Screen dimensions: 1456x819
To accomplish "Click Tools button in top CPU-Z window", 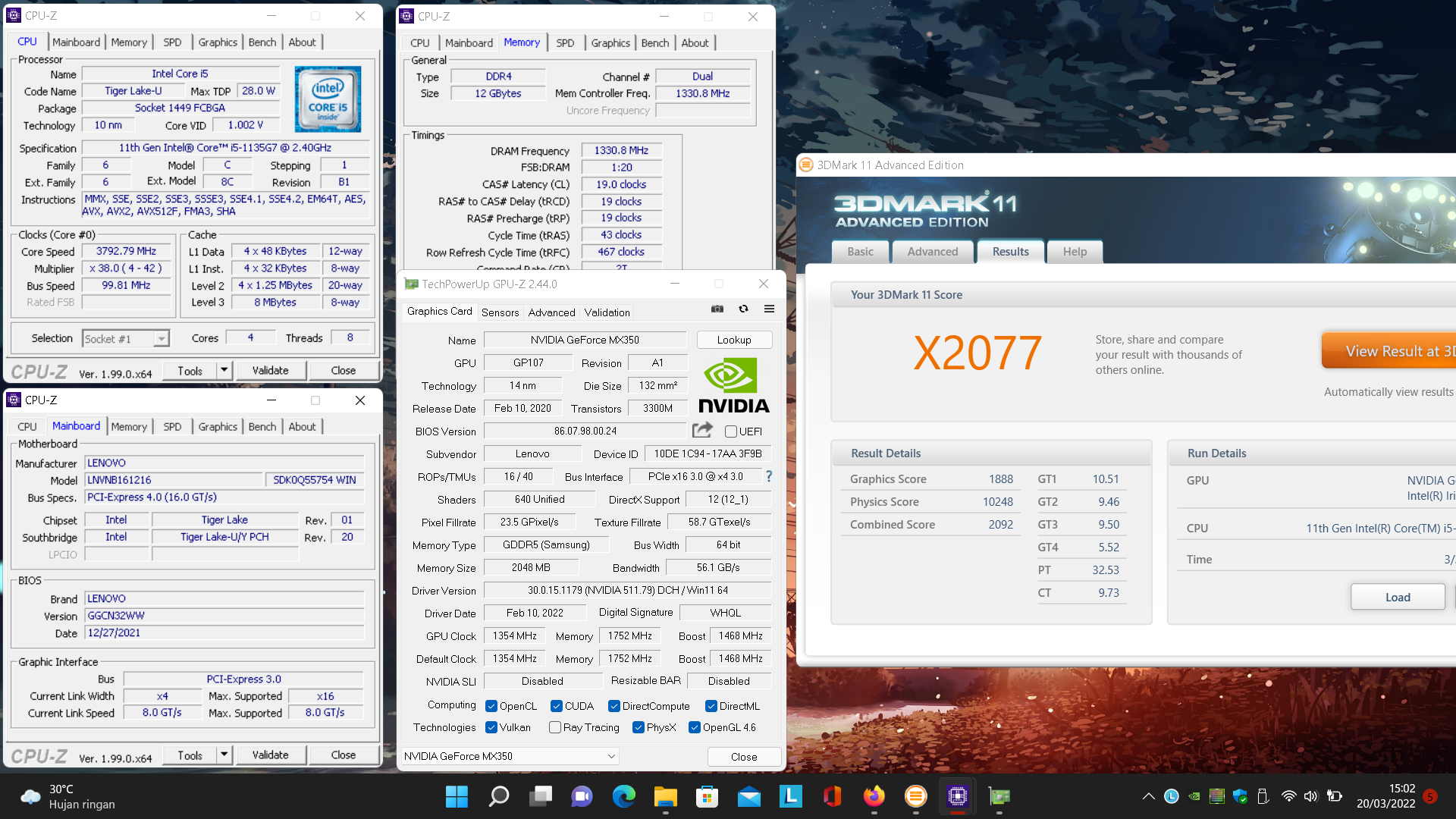I will 190,370.
